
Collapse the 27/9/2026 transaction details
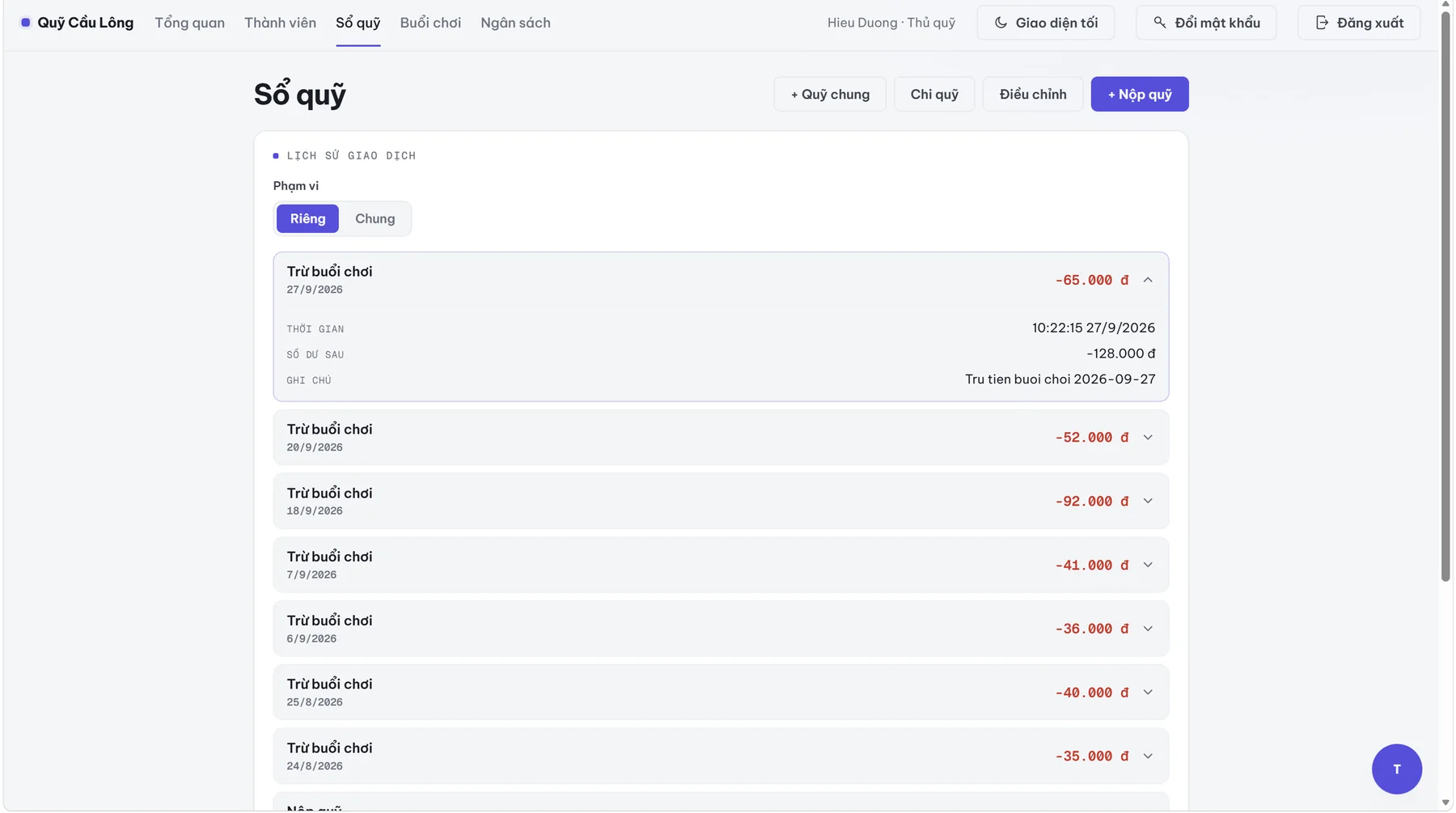[x=1148, y=280]
